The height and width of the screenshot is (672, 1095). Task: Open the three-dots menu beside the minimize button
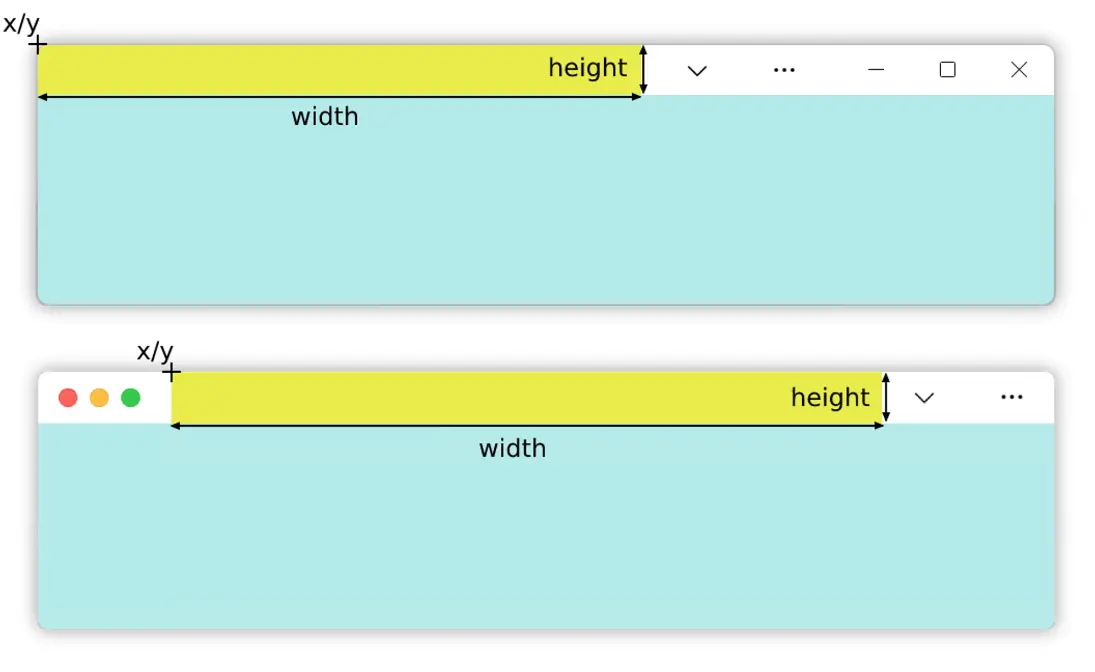point(784,70)
